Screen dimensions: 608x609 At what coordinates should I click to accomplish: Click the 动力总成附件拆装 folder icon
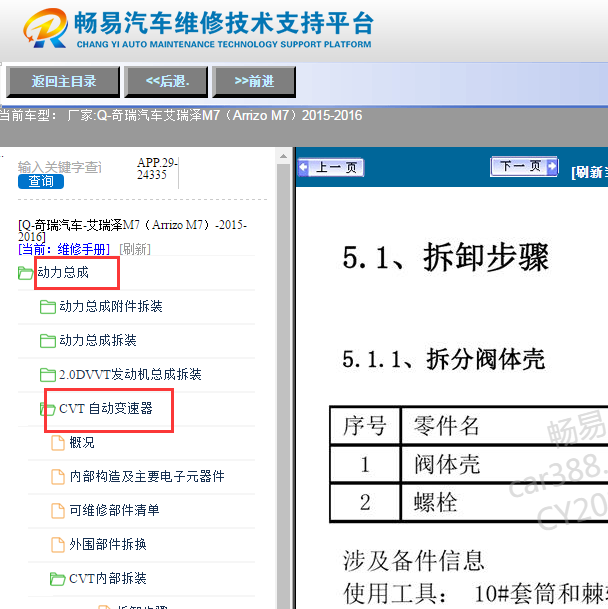48,307
